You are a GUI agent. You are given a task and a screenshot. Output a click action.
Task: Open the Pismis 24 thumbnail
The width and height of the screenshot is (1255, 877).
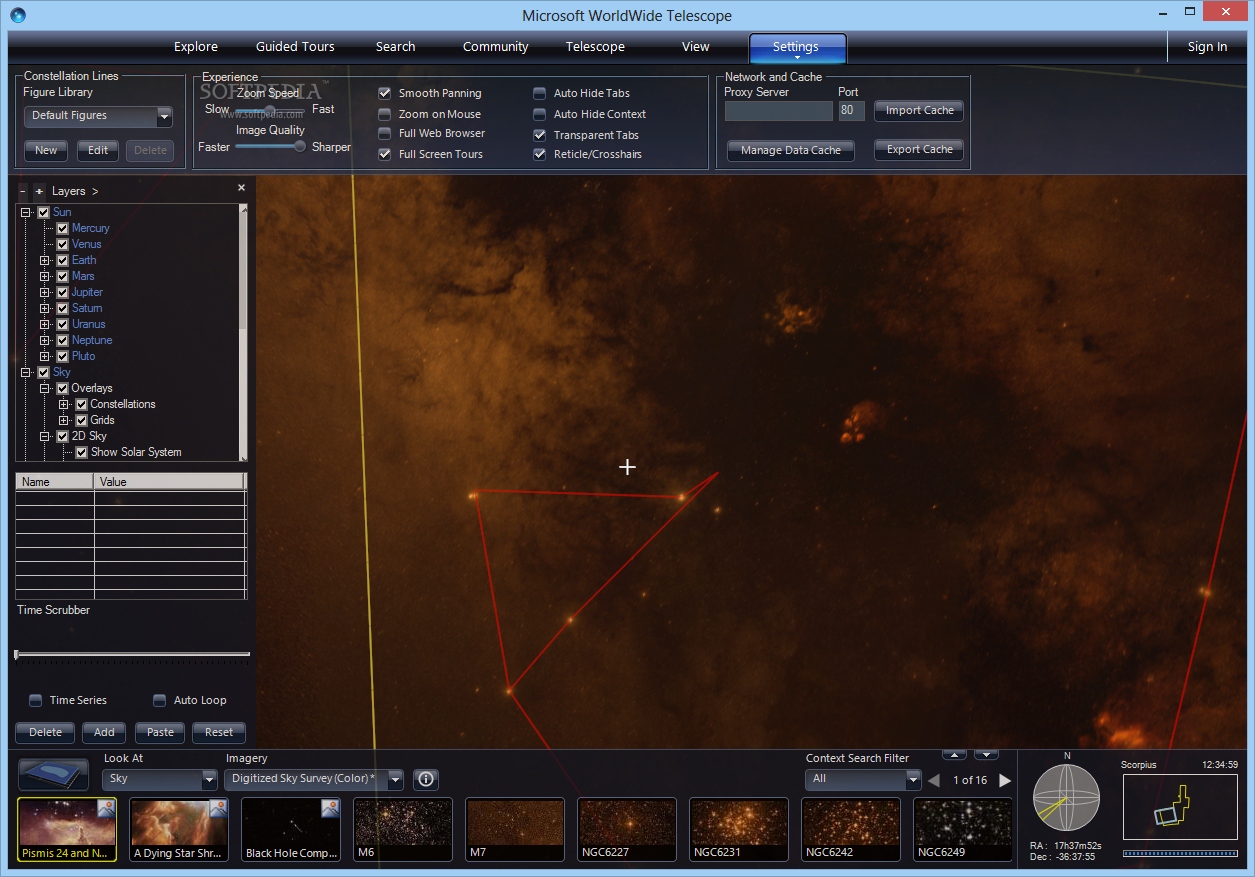(67, 830)
